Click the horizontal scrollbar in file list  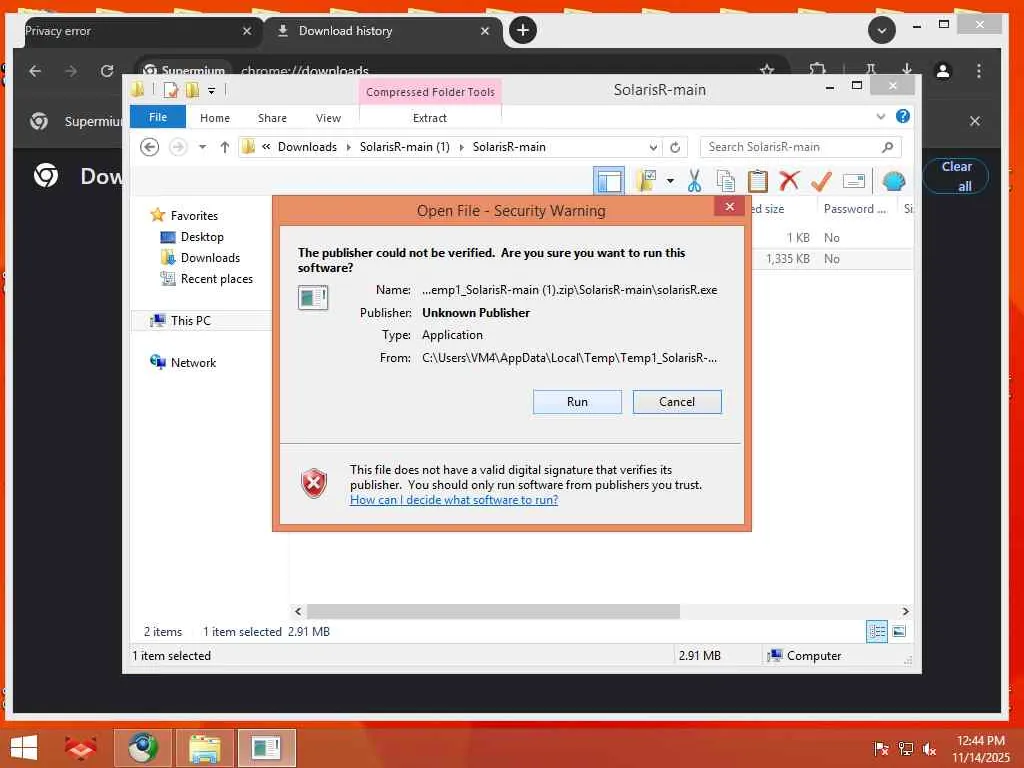(x=493, y=611)
